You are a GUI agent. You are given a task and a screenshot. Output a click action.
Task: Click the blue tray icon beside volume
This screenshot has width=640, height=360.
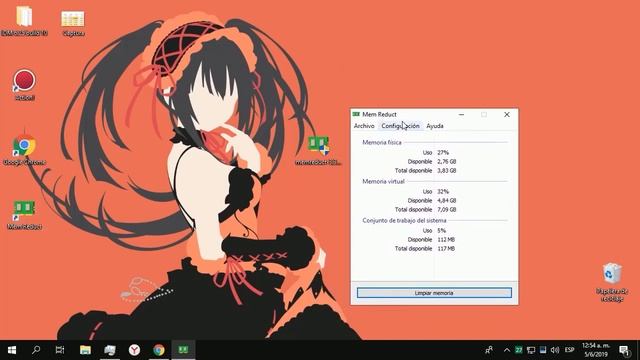[542, 350]
